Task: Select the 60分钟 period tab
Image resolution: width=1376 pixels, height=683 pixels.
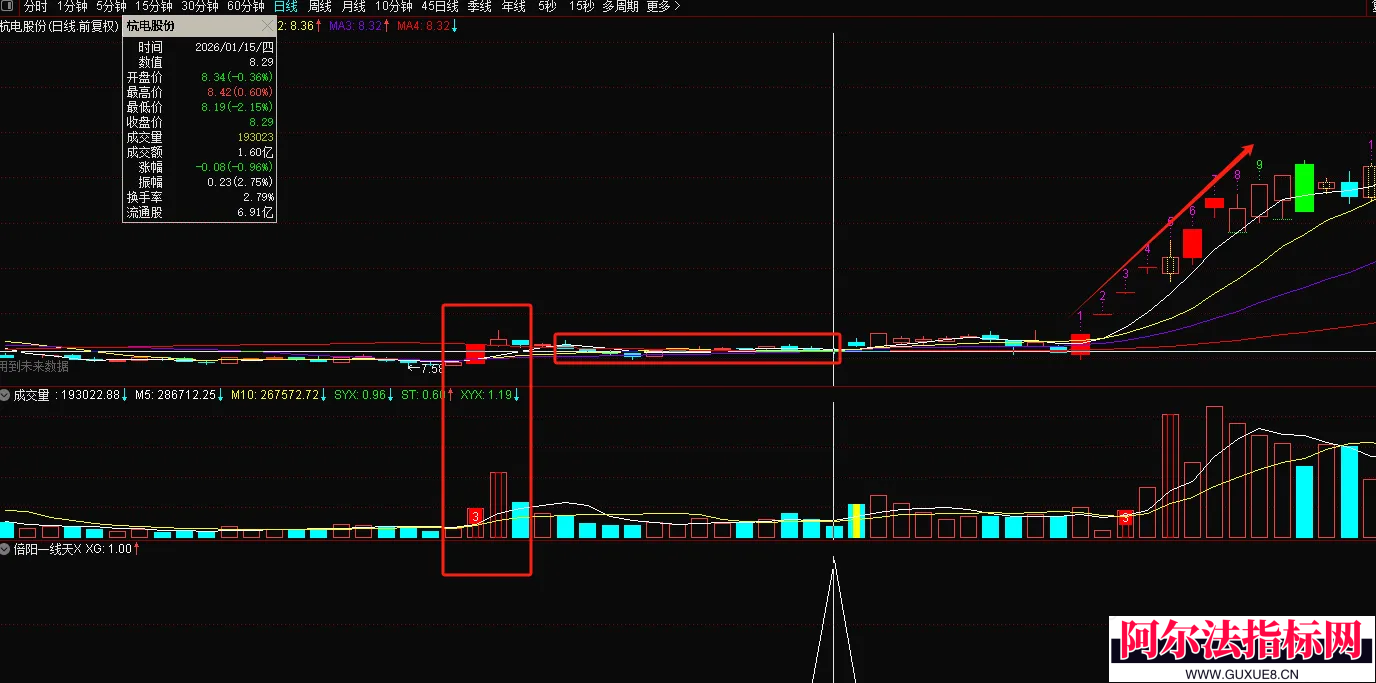Action: [x=246, y=6]
